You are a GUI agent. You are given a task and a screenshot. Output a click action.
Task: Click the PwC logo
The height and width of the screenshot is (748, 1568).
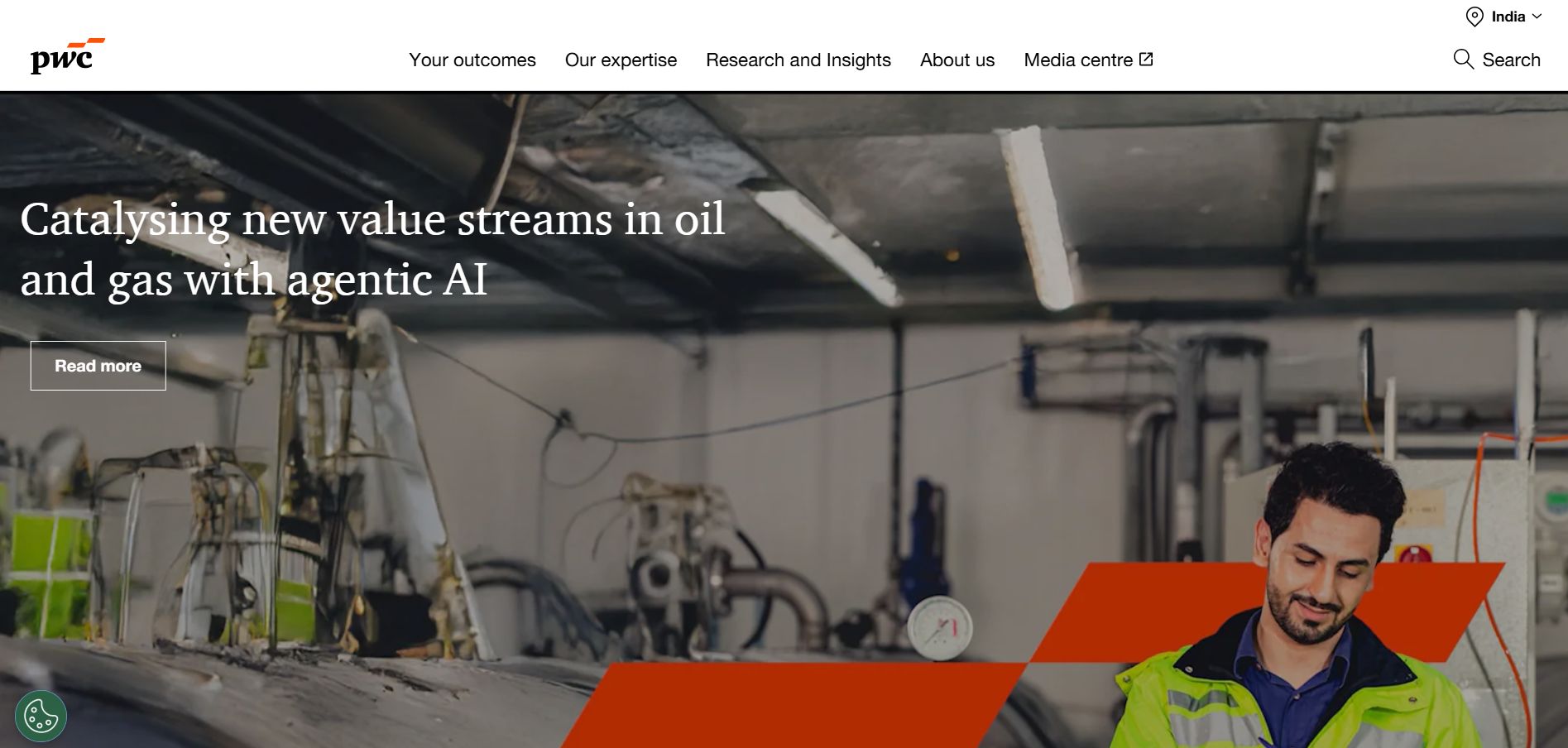click(68, 55)
